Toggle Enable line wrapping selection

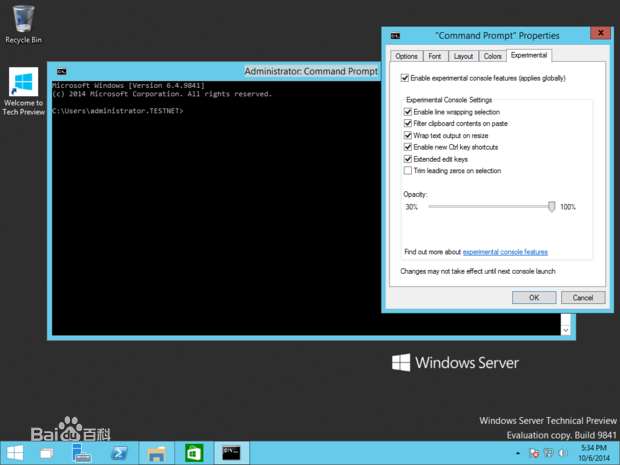pos(408,112)
